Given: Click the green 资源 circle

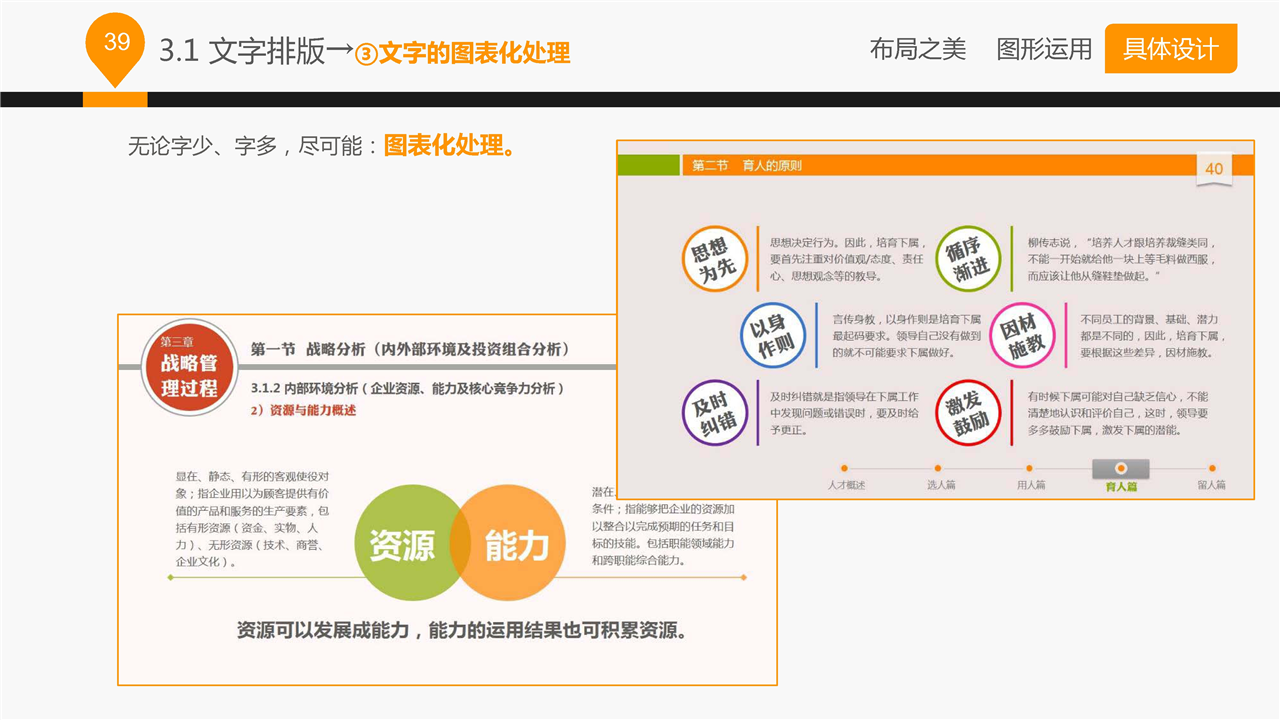Looking at the screenshot, I should click(x=406, y=545).
